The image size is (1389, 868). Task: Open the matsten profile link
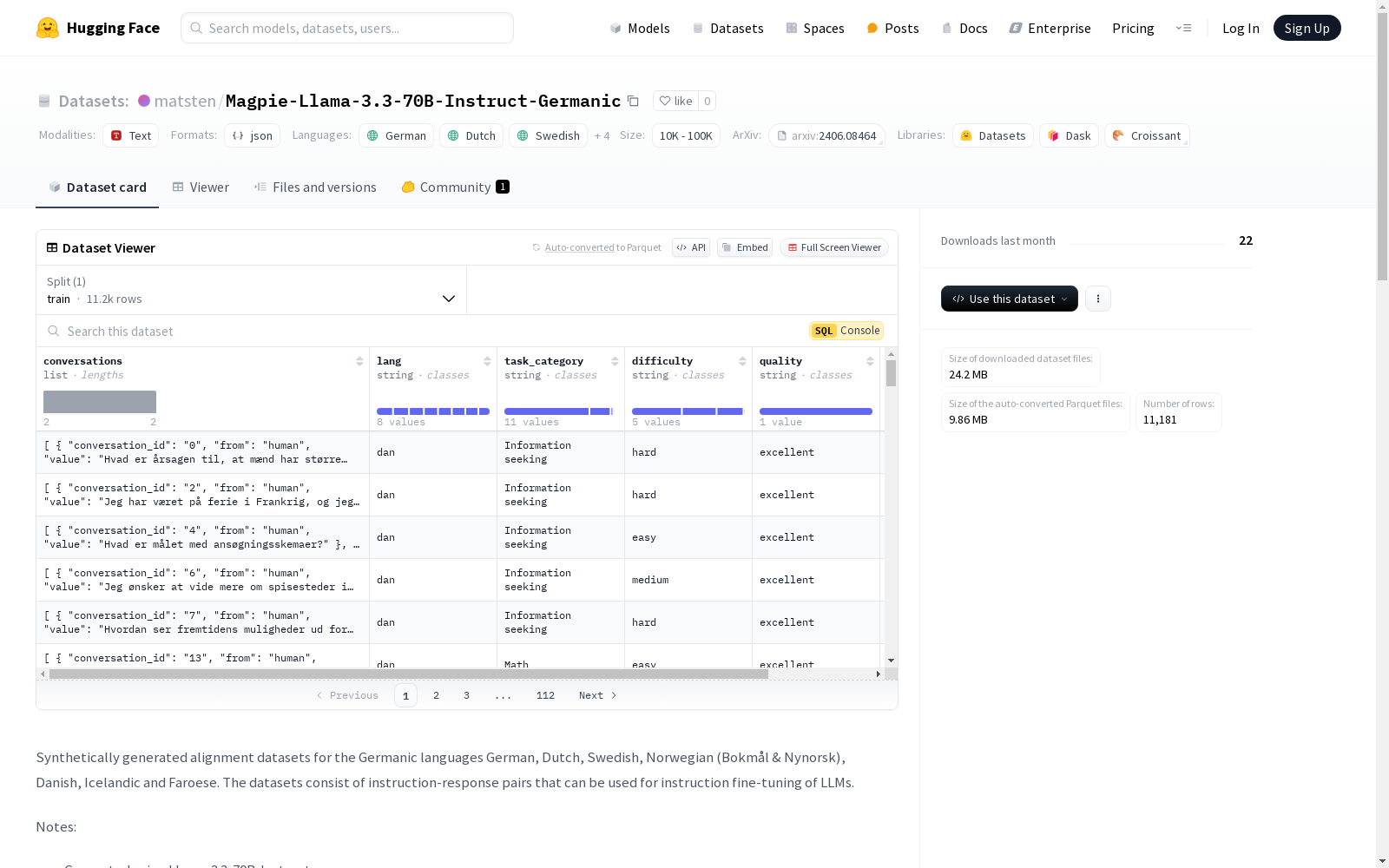click(185, 101)
